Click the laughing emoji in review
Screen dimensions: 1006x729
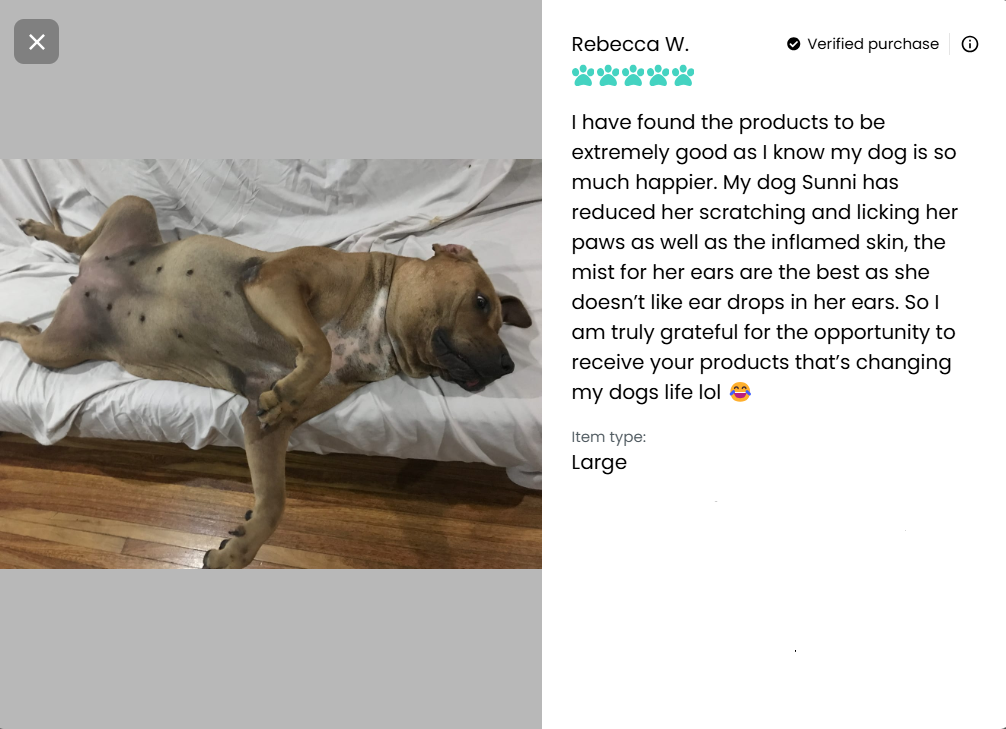click(740, 391)
